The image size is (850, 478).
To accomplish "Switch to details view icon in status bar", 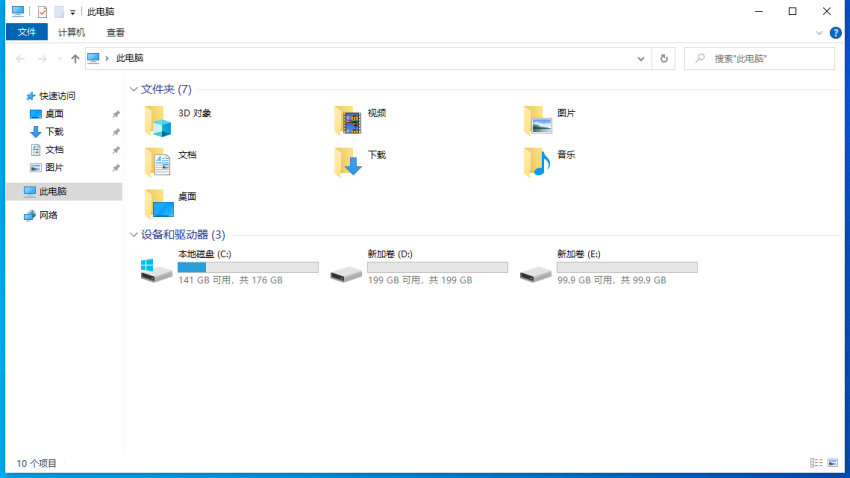I will [x=816, y=463].
